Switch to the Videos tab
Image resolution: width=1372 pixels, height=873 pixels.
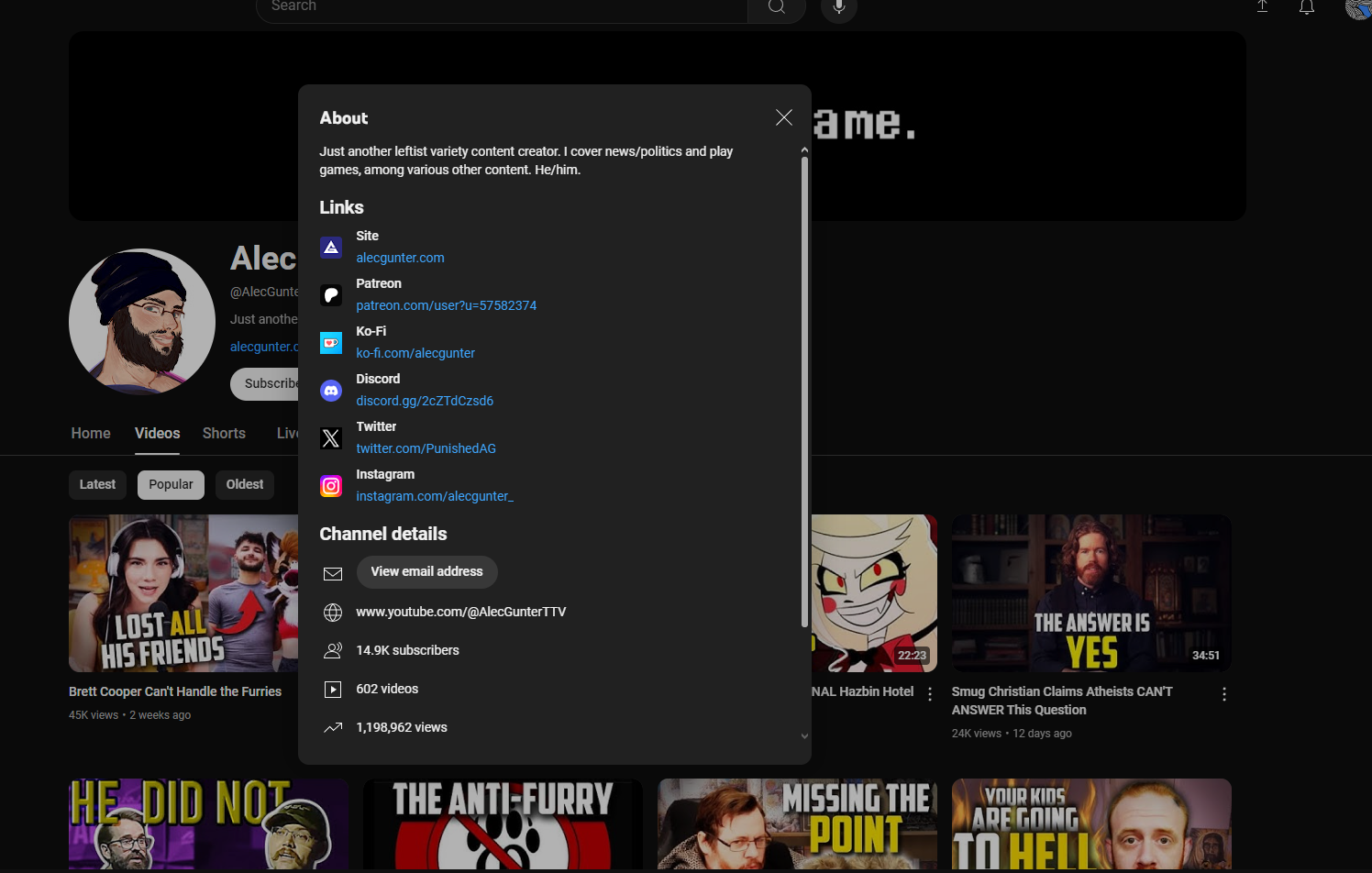coord(157,433)
